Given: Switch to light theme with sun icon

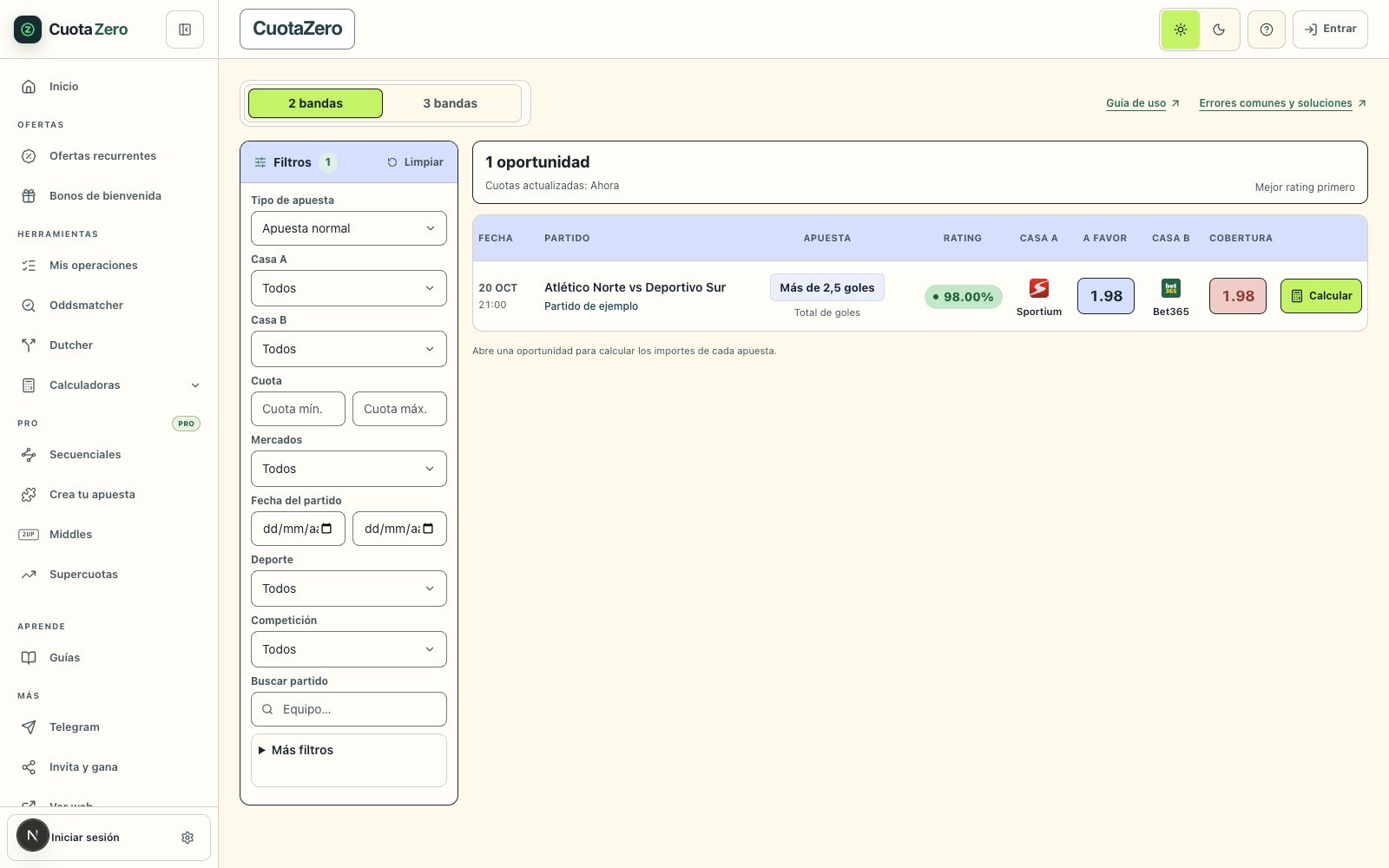Looking at the screenshot, I should (1181, 30).
